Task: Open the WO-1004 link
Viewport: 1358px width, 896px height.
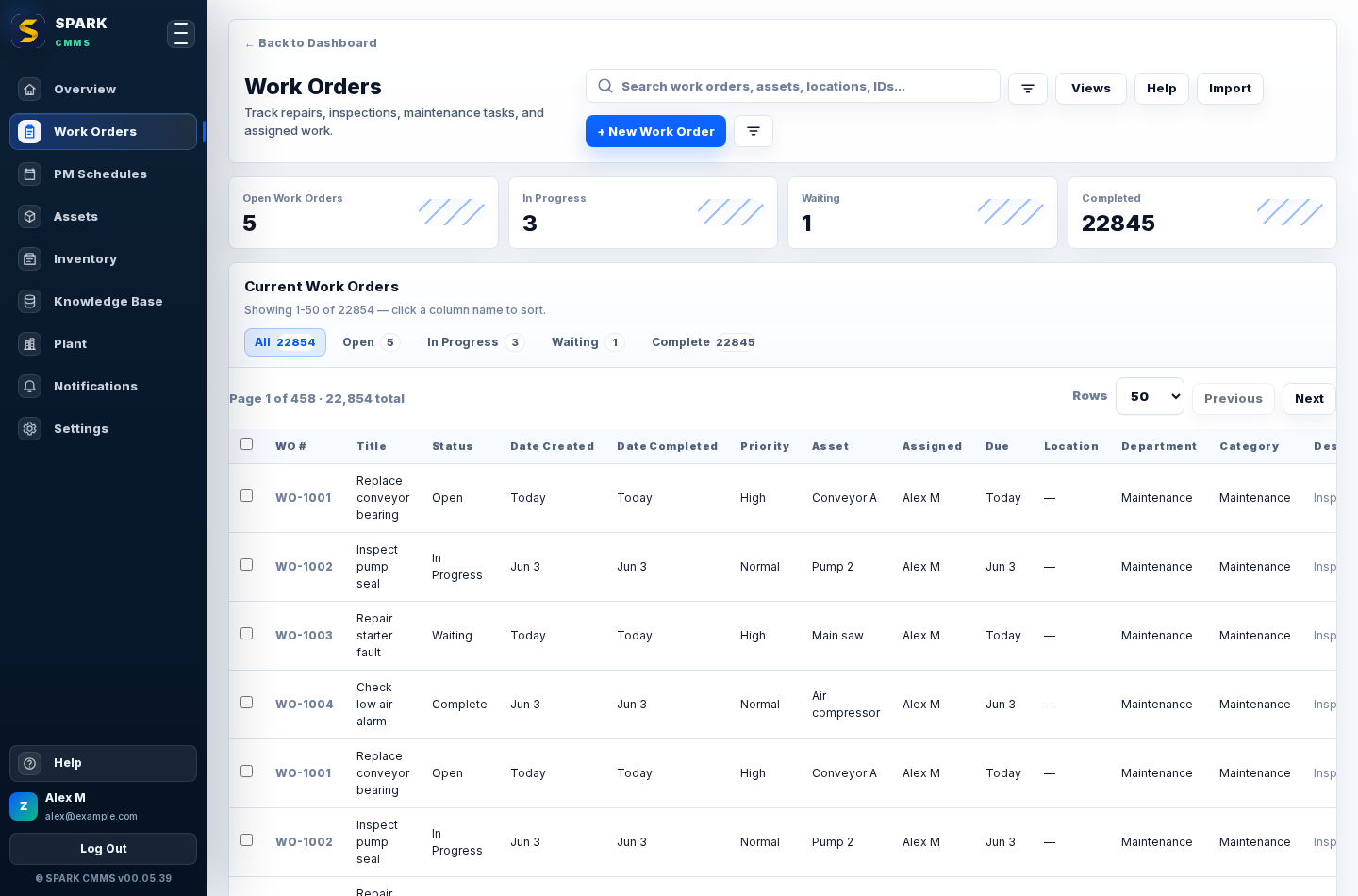Action: point(305,705)
